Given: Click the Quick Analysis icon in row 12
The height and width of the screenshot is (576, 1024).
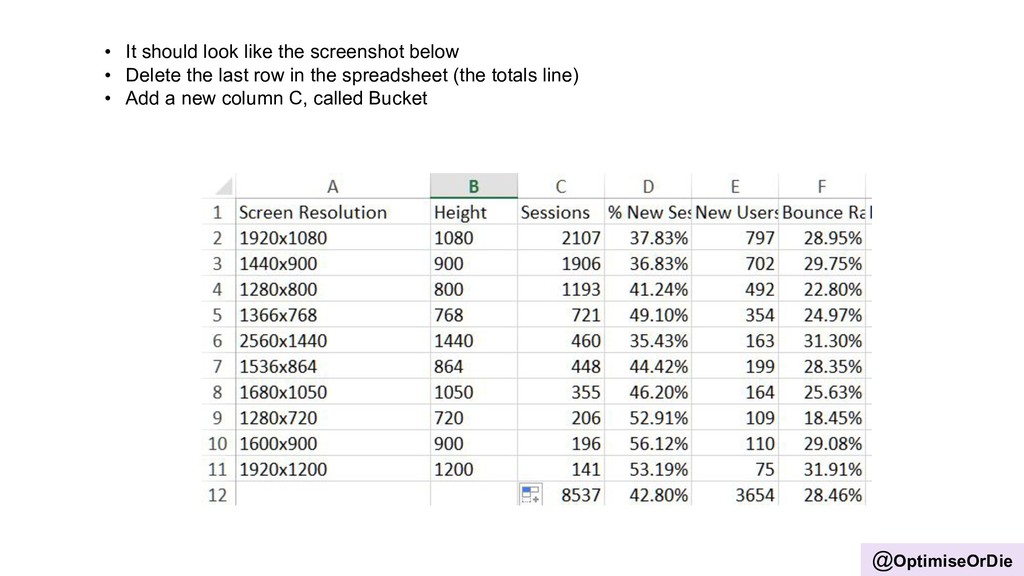Looking at the screenshot, I should (531, 494).
